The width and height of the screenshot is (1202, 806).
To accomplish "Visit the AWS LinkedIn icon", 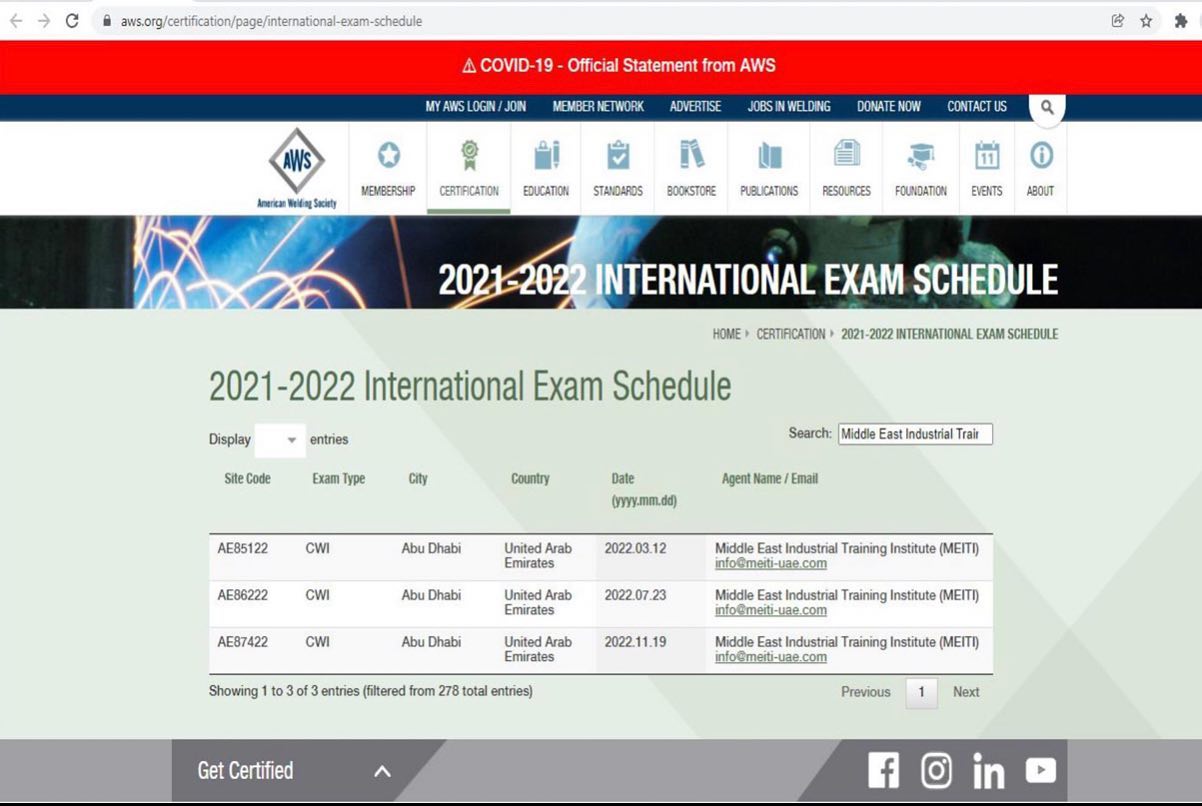I will pos(988,771).
